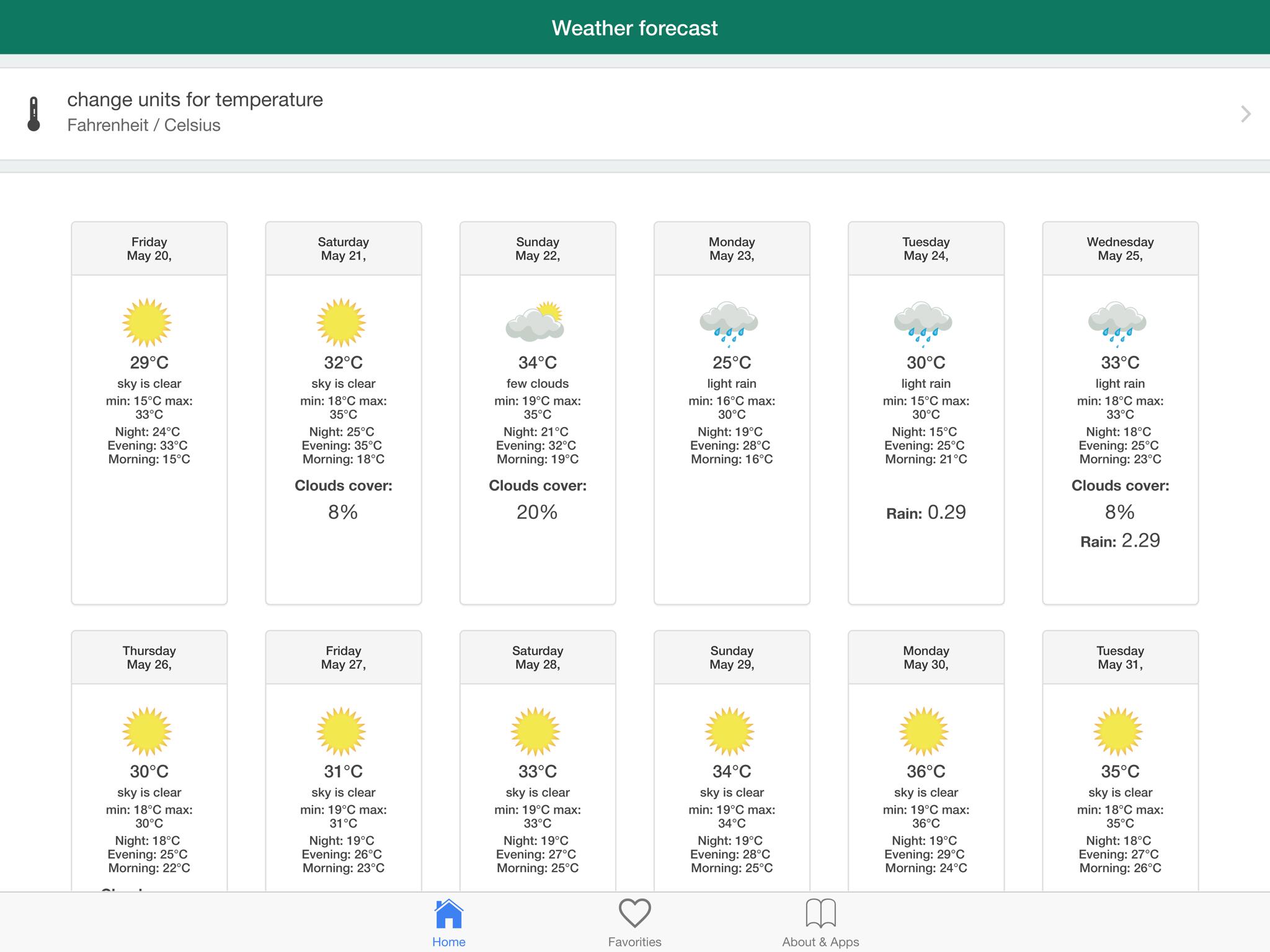
Task: Click 'Morning: 16°C' on Monday May 23
Action: click(732, 459)
